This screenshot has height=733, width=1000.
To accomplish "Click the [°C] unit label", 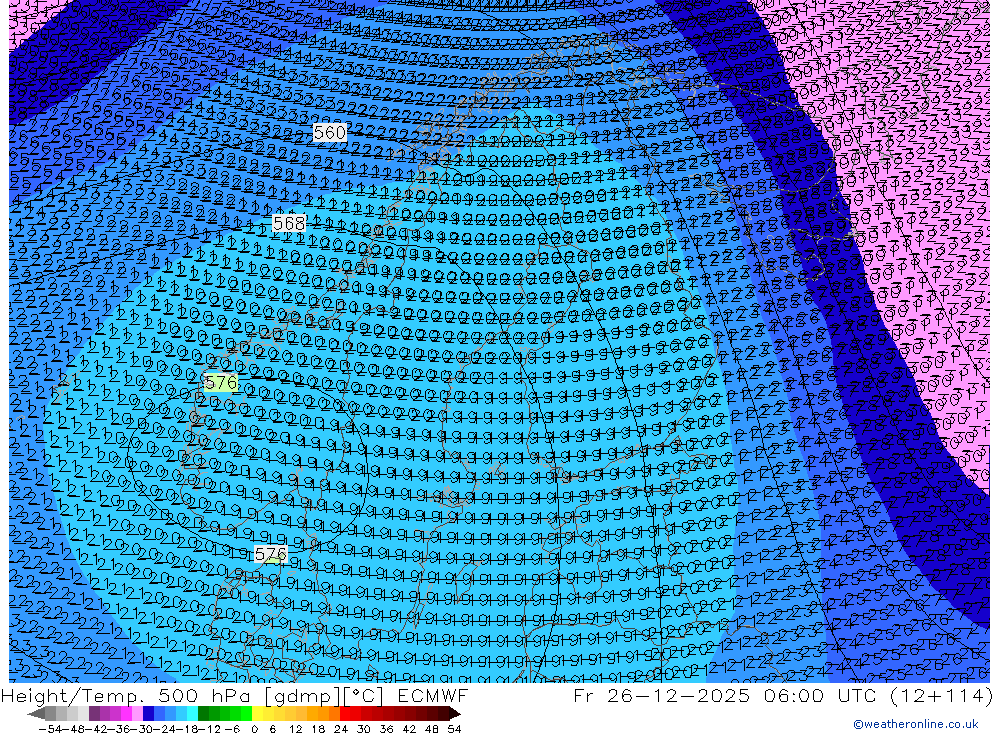I will (363, 696).
